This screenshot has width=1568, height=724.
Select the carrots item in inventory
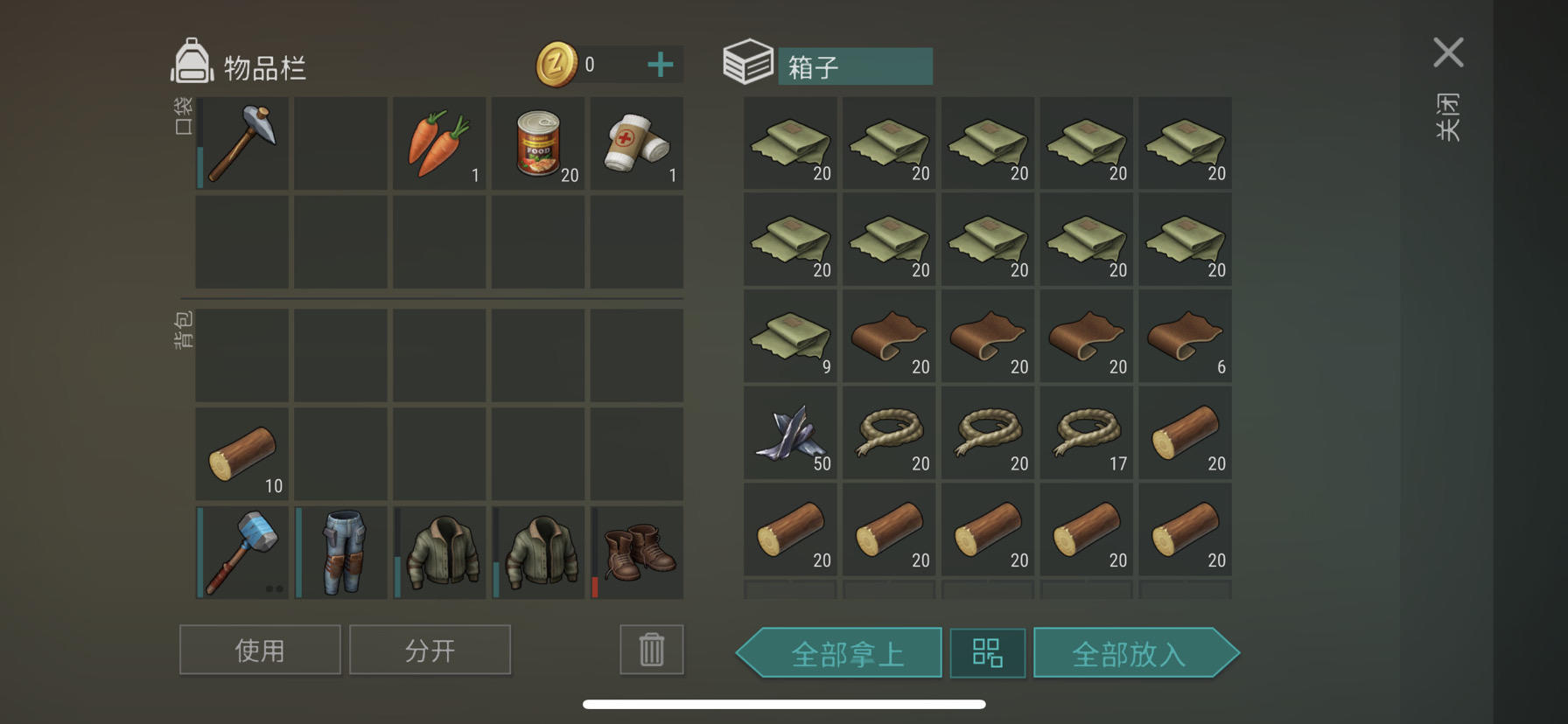click(x=439, y=143)
